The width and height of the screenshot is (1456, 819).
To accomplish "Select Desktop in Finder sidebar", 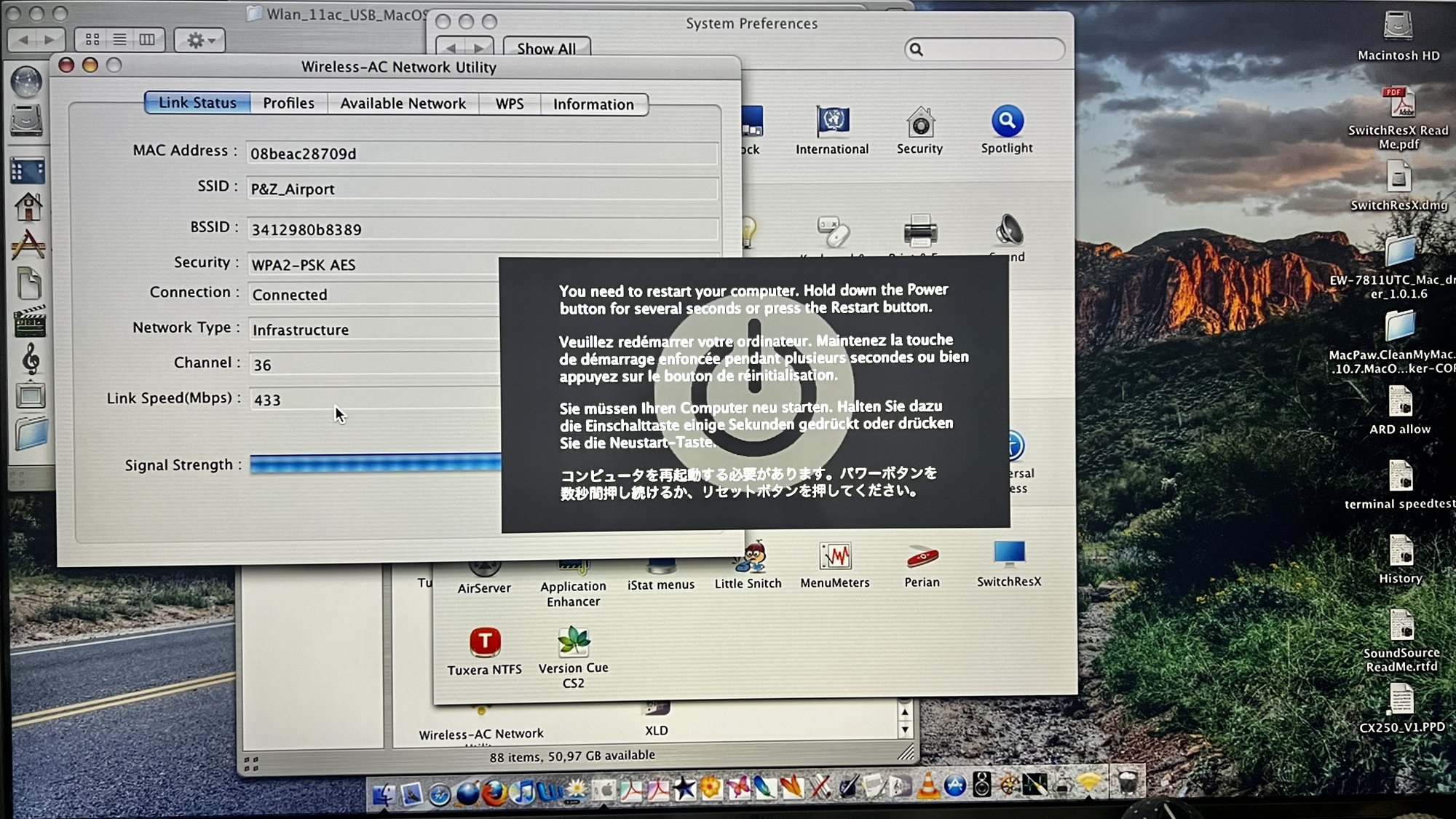I will (28, 170).
